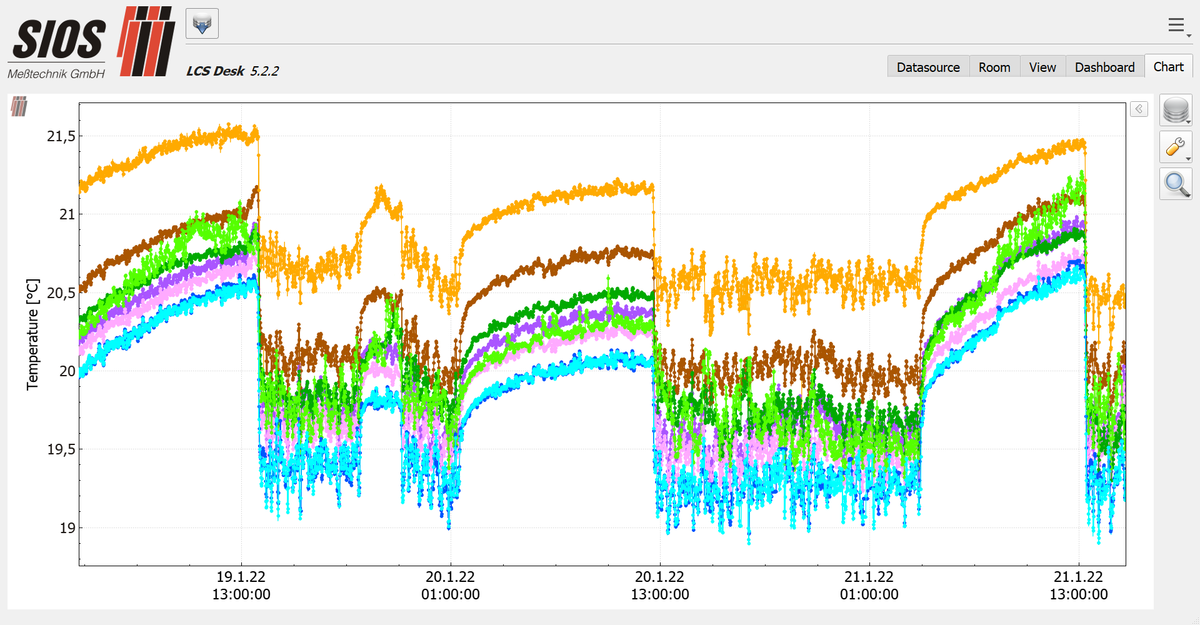Open the Room tab
Screen dimensions: 1200x625
(994, 67)
